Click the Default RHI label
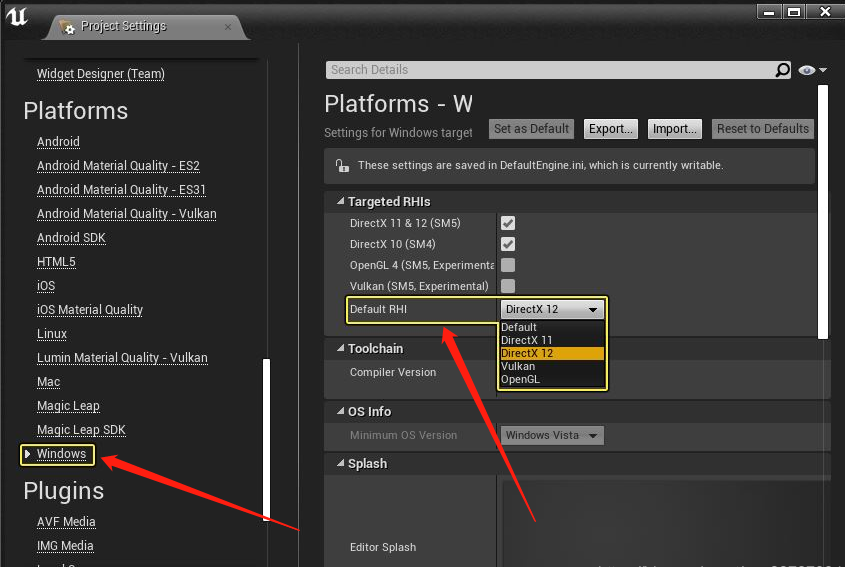This screenshot has height=567, width=845. [x=378, y=309]
